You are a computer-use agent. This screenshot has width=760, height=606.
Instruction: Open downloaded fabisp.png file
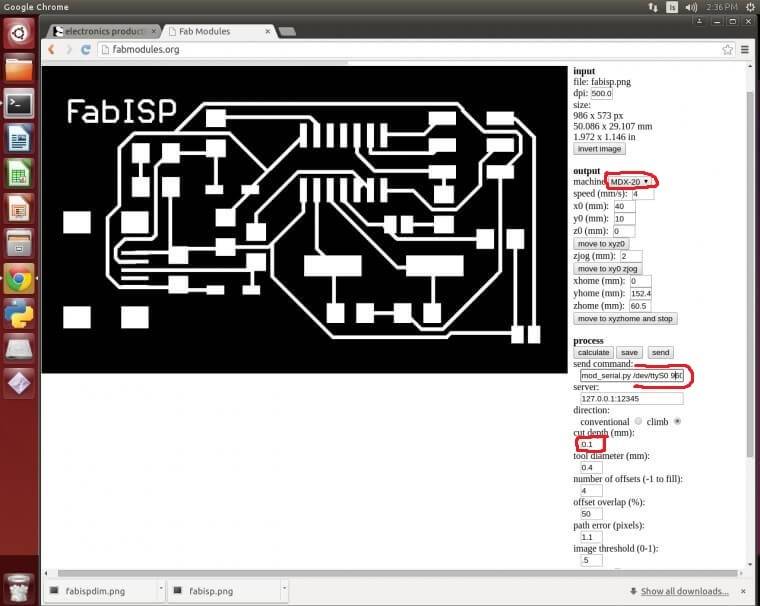pyautogui.click(x=211, y=591)
